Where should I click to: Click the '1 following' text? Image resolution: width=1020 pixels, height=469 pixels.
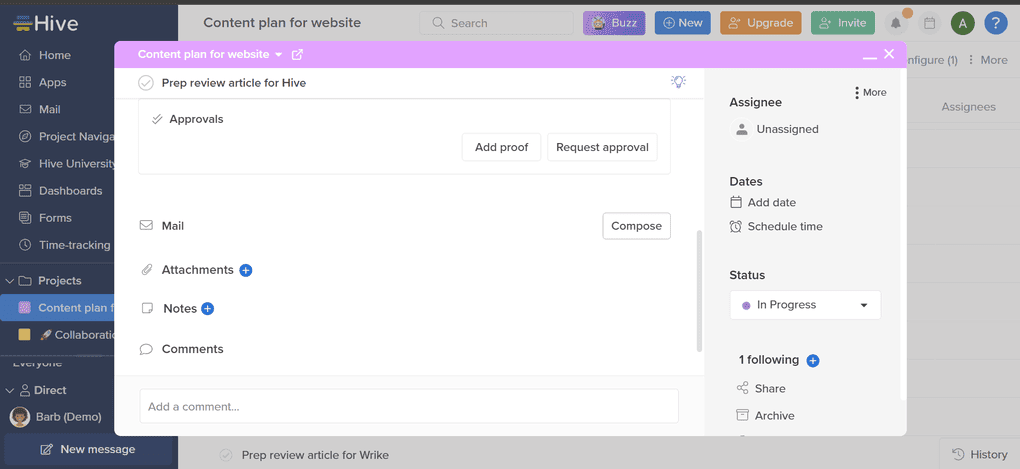point(768,360)
